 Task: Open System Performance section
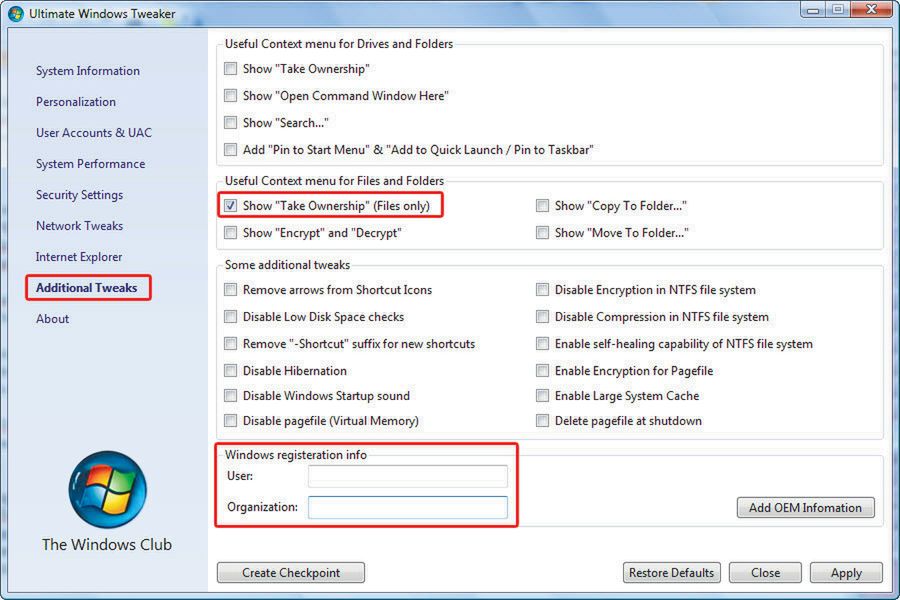91,164
